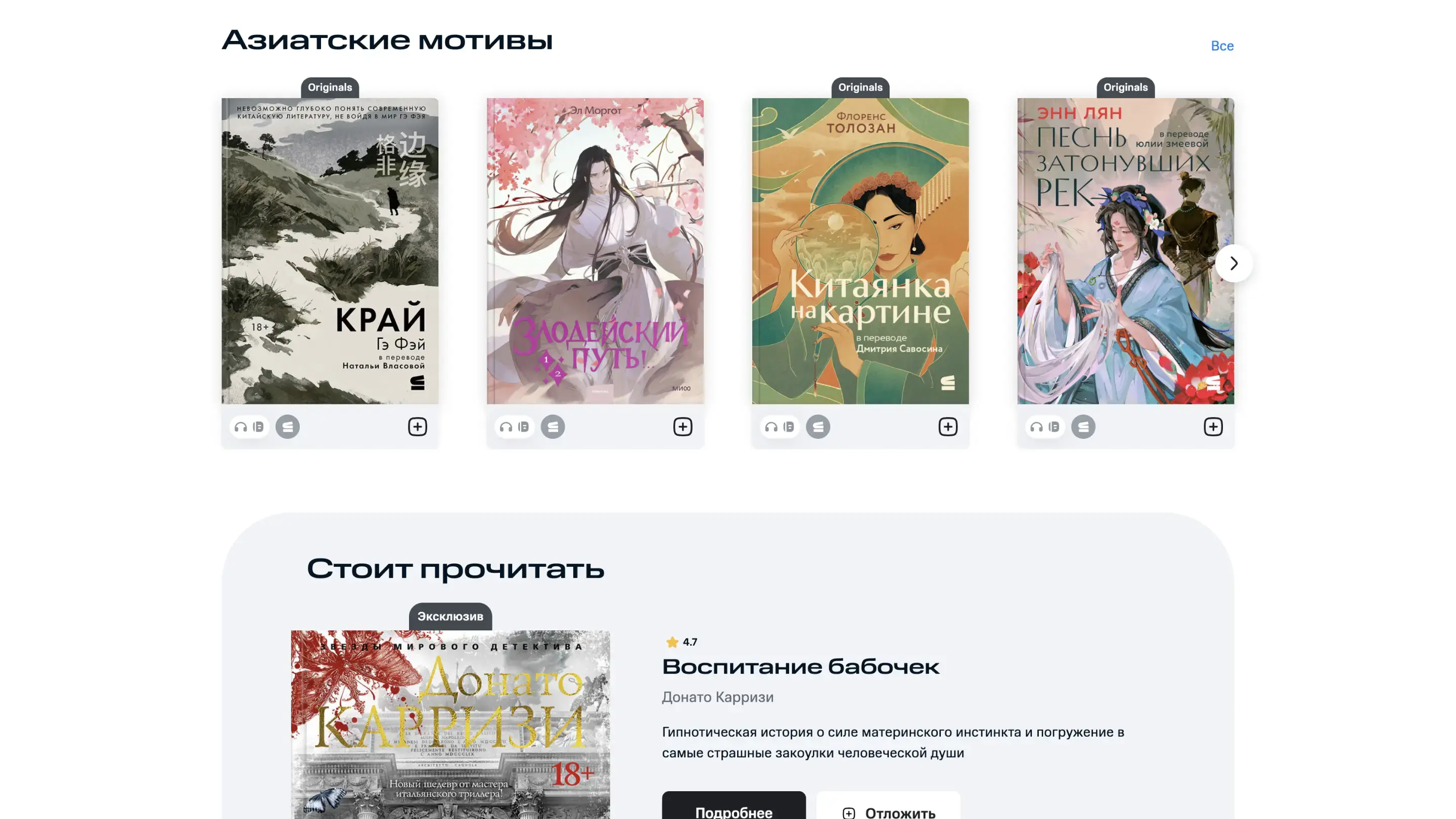Open the Край book cover
This screenshot has height=819, width=1456.
[x=330, y=251]
